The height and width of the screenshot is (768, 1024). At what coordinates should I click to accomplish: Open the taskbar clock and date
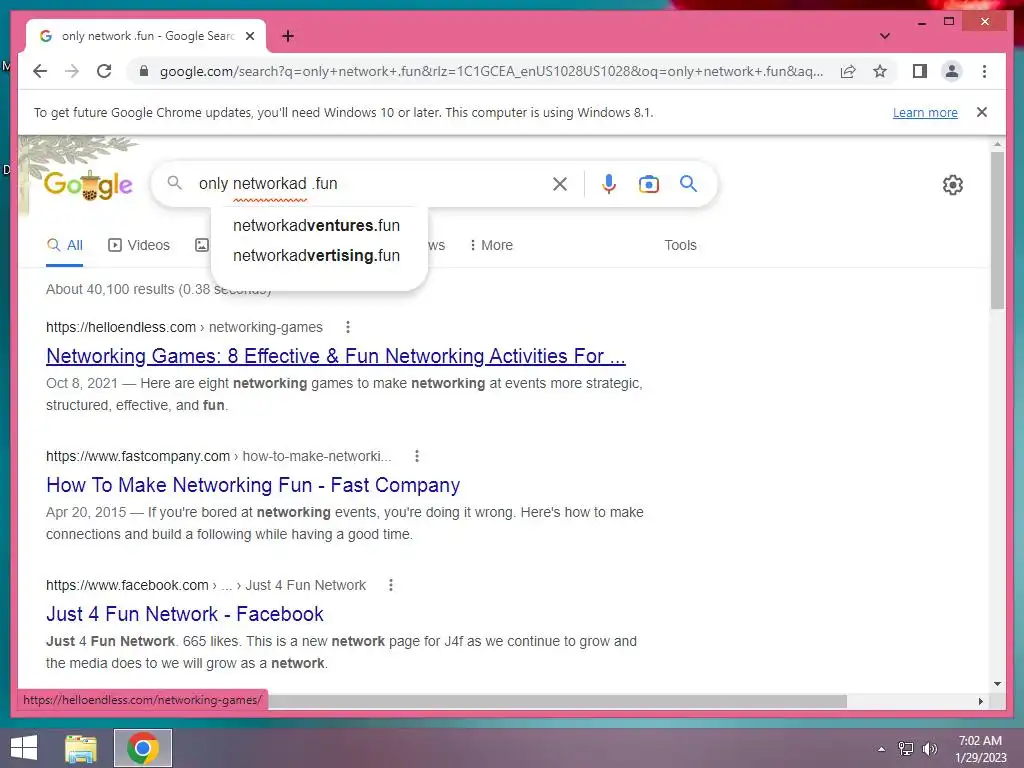click(x=980, y=749)
